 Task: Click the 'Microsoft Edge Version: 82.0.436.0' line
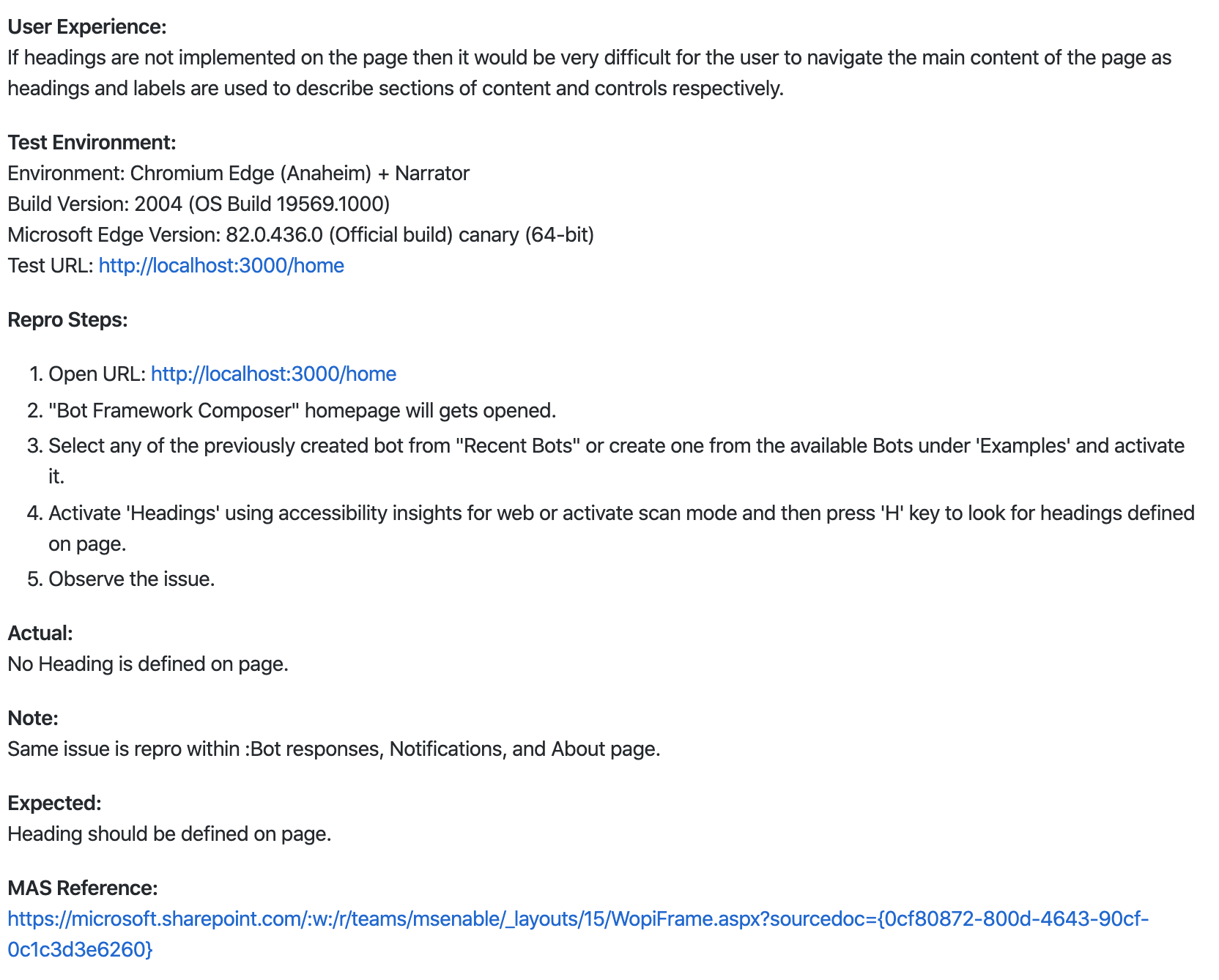301,235
